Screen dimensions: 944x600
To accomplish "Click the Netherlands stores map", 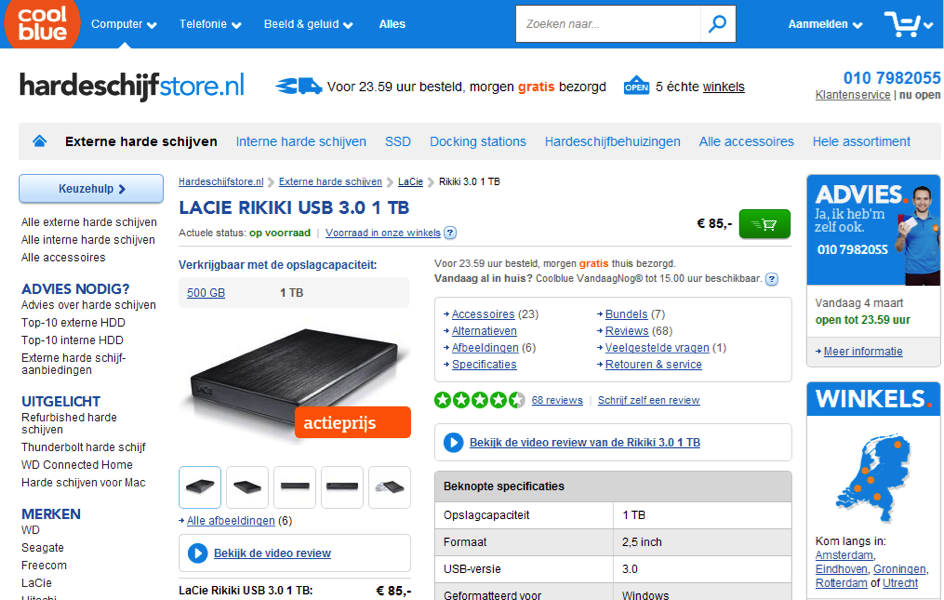I will pyautogui.click(x=873, y=477).
